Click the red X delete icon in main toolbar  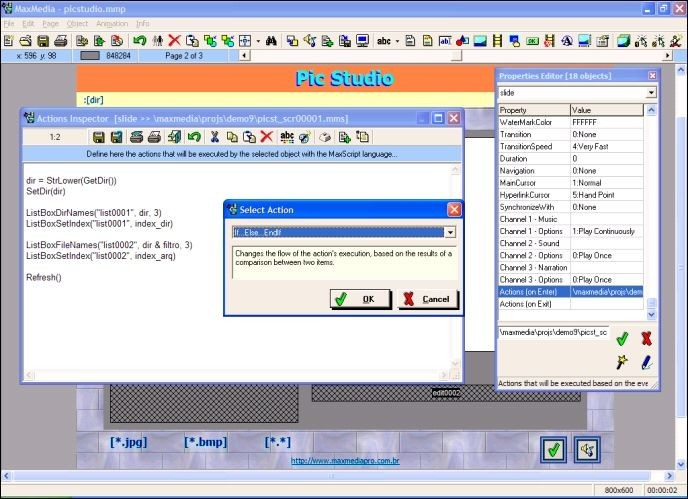(174, 41)
